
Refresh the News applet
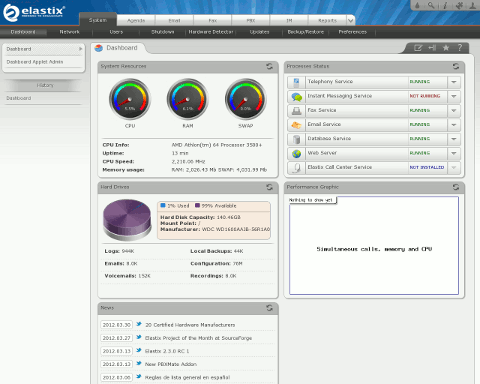click(269, 308)
